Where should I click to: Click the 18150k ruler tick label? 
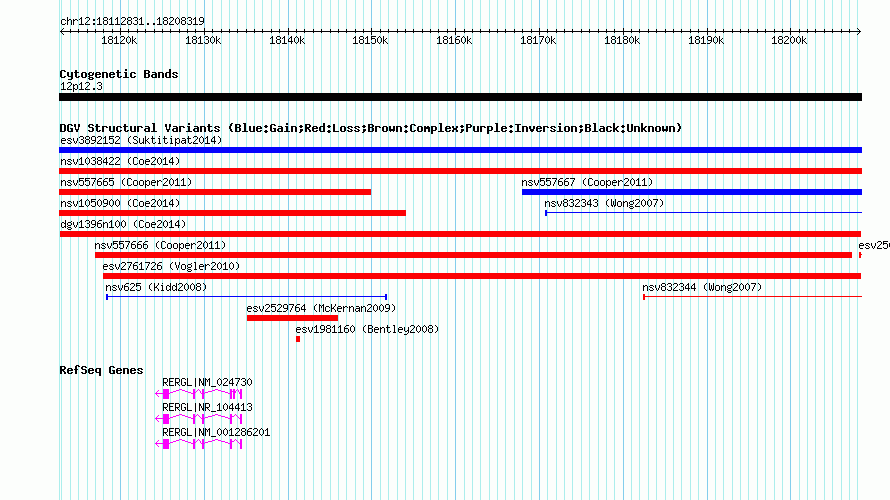click(370, 40)
